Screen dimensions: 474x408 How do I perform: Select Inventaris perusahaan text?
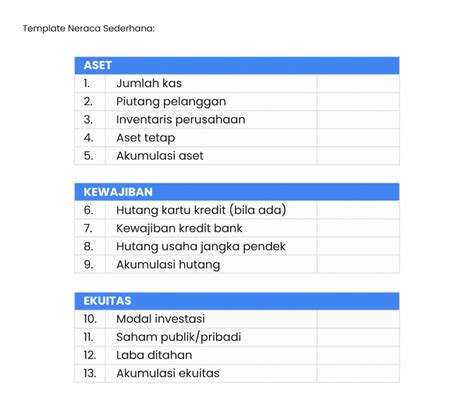181,120
